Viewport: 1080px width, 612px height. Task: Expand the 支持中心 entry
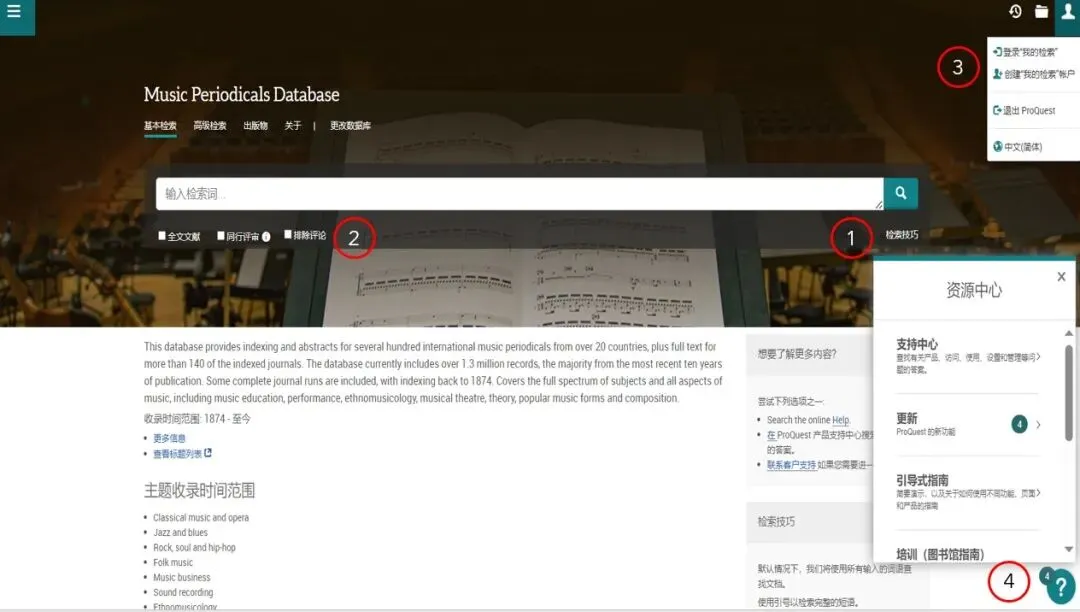[968, 356]
